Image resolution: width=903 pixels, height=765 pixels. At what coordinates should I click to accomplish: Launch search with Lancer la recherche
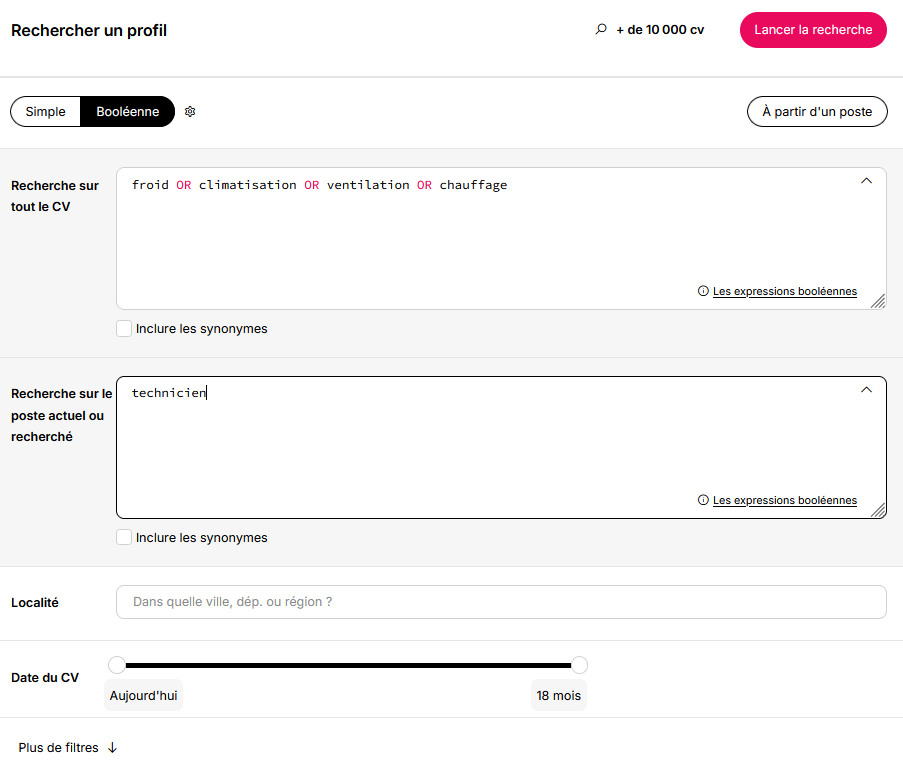click(x=813, y=30)
